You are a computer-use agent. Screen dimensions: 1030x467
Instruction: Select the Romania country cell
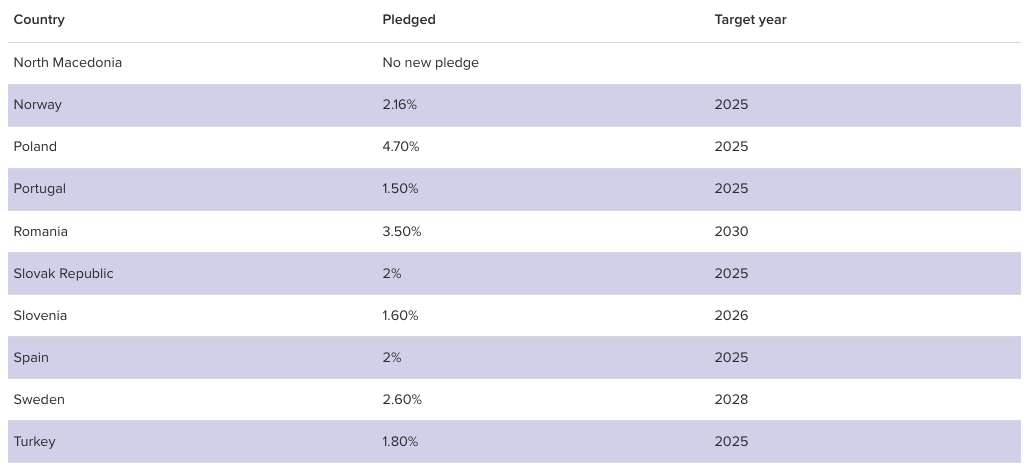[x=41, y=232]
